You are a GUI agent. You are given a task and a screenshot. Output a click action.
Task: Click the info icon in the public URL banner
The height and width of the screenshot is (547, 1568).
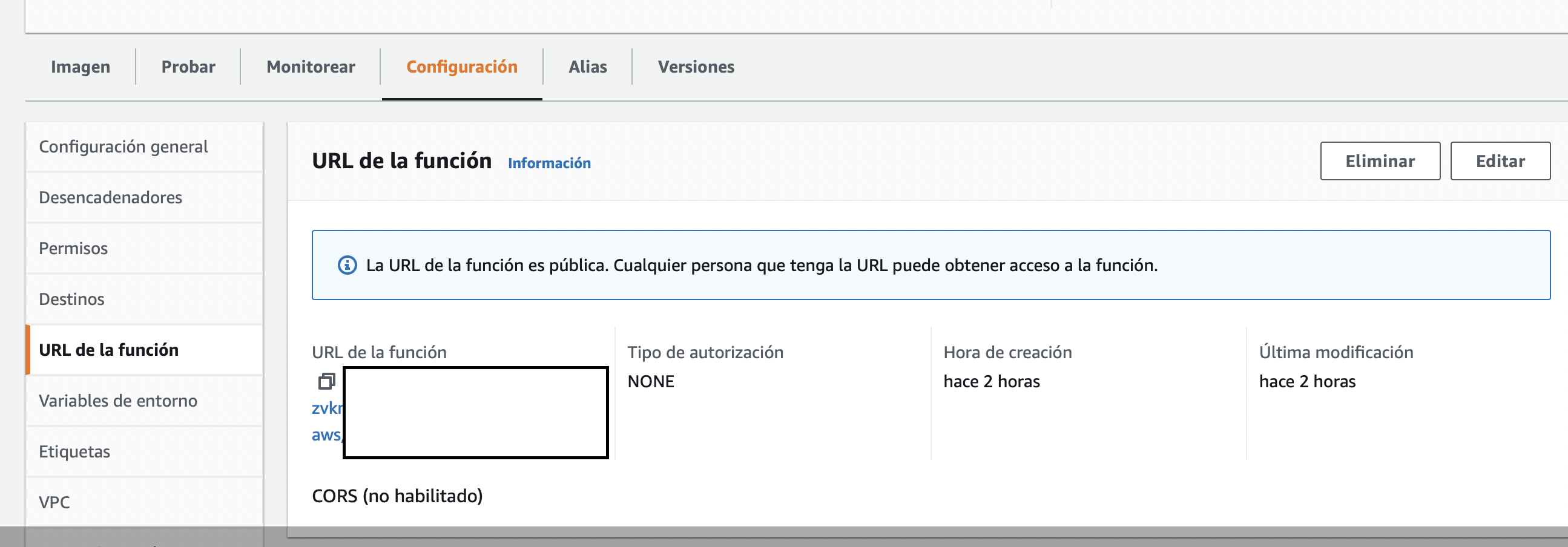click(347, 265)
